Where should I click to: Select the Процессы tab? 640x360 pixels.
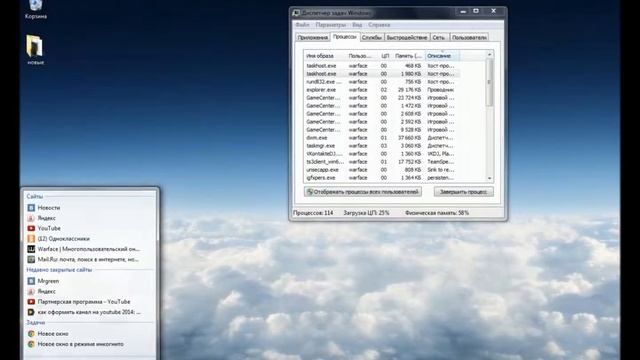point(345,37)
